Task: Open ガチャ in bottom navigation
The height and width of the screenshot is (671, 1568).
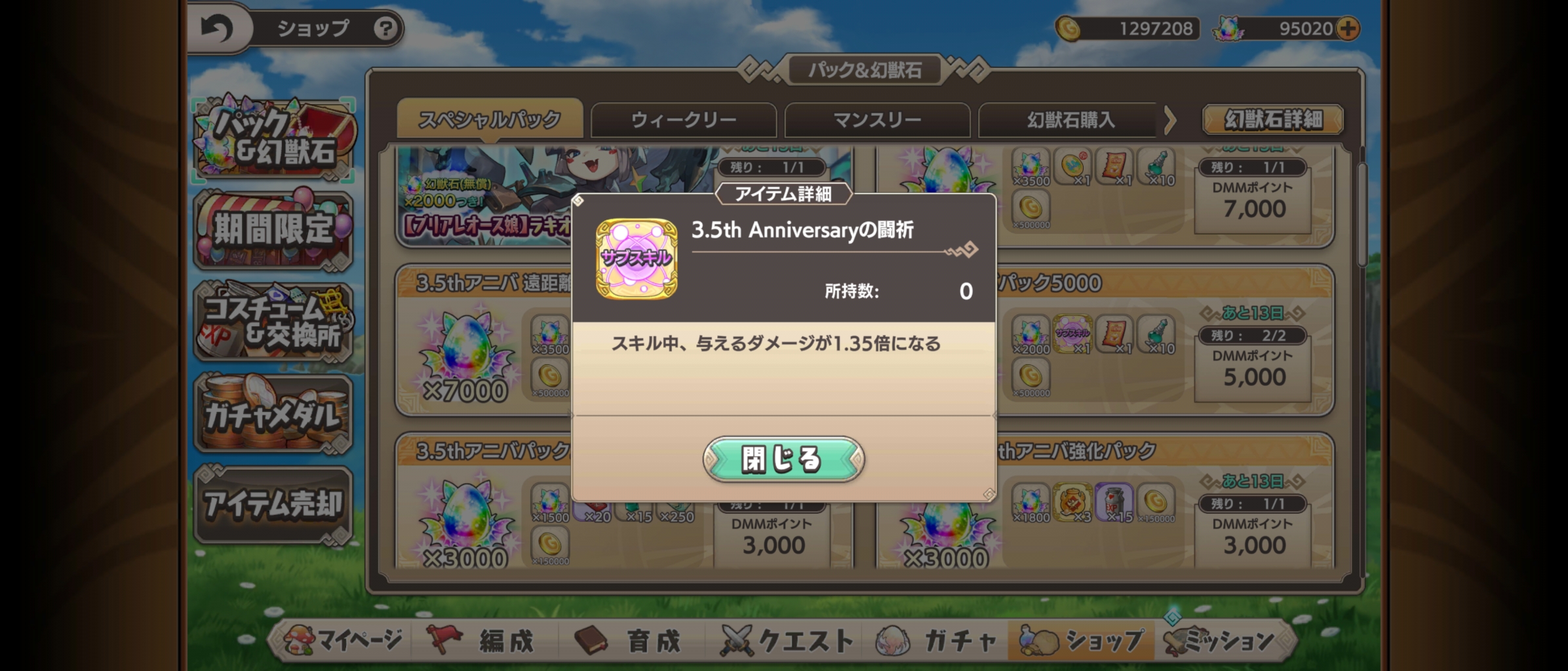Action: [936, 640]
